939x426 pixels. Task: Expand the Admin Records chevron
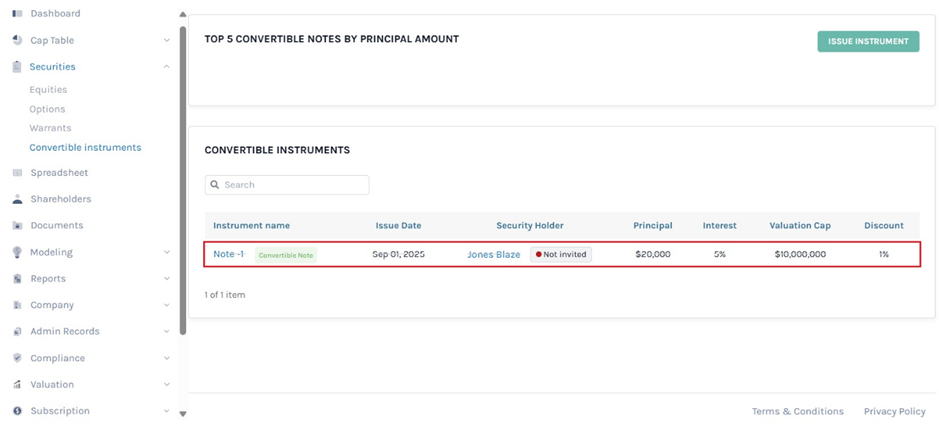(x=166, y=332)
